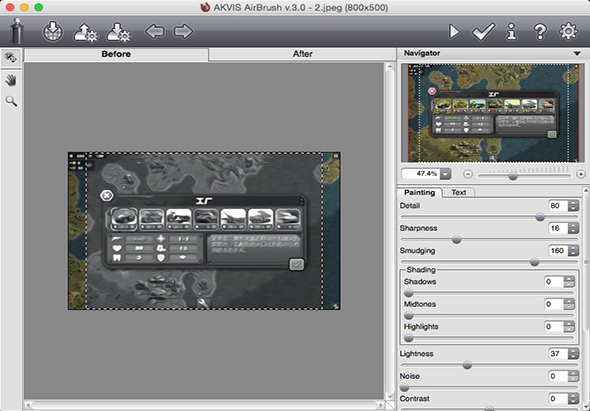This screenshot has width=590, height=411.
Task: Select the Zoom magnifier tool
Action: coord(11,101)
